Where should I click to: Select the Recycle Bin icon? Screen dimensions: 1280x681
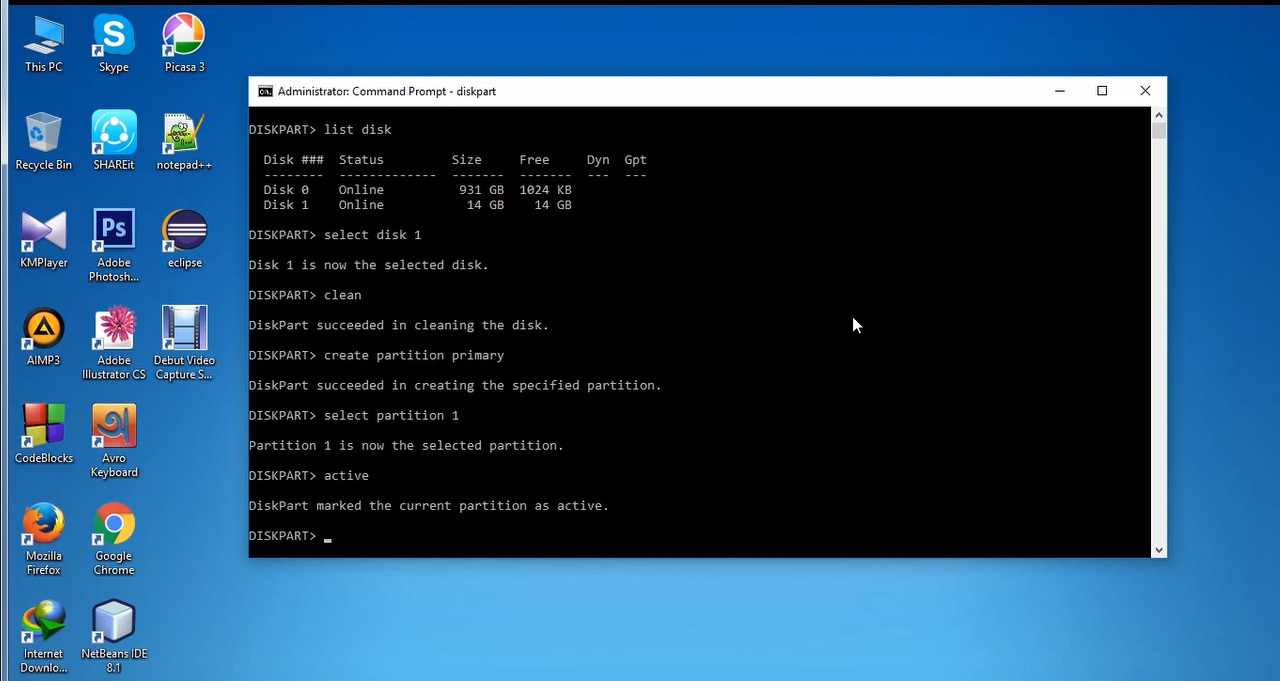click(x=43, y=135)
